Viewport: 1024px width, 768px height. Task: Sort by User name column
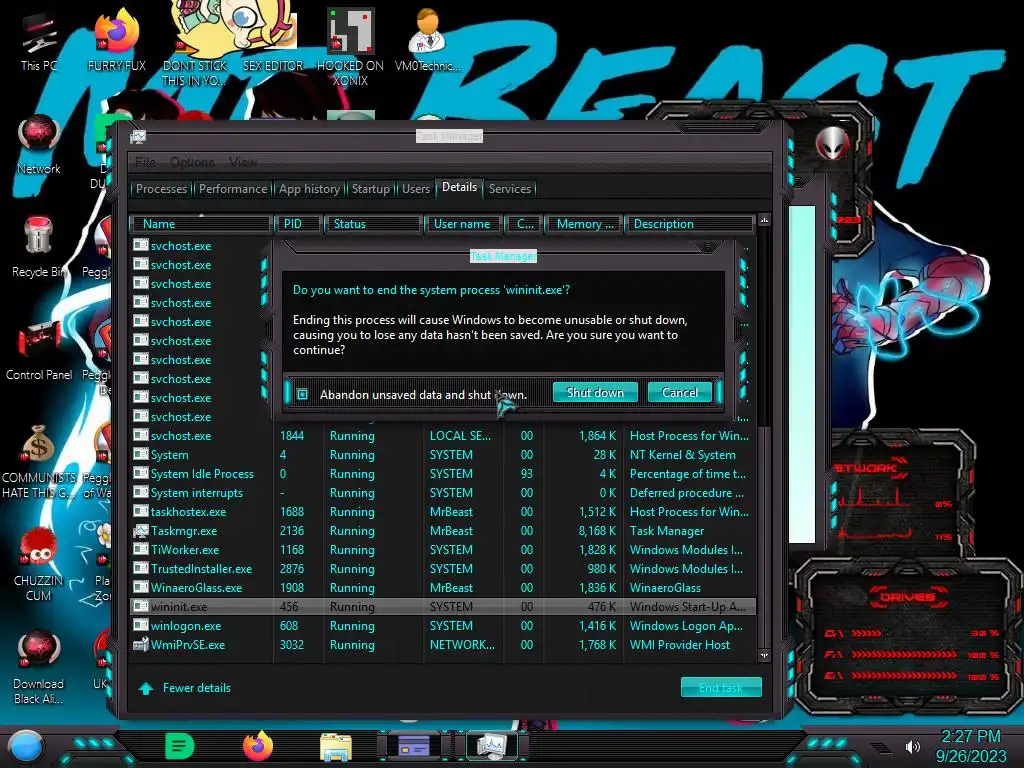point(462,224)
